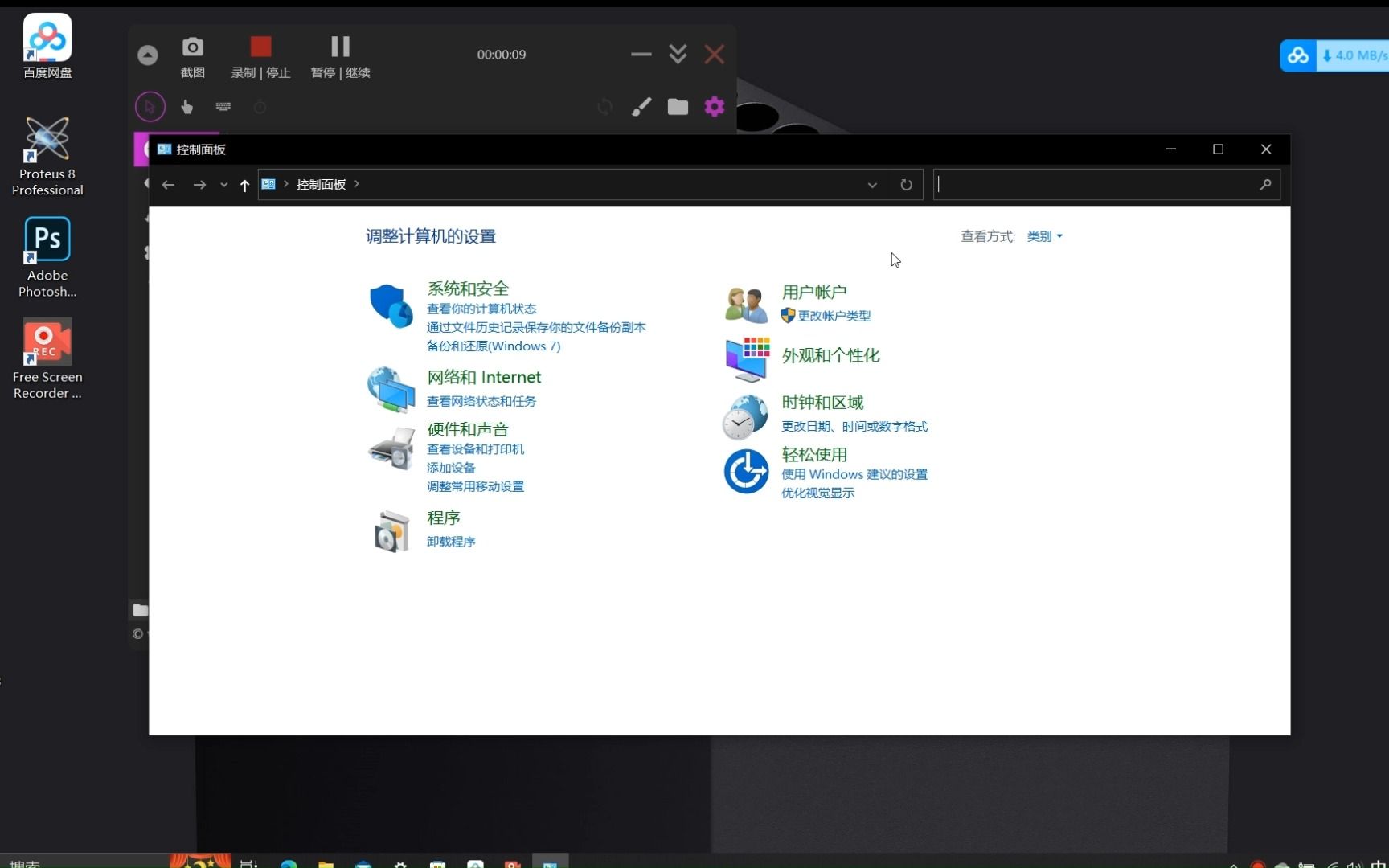Click the 轻松使用 blue circle icon
This screenshot has width=1389, height=868.
(746, 471)
